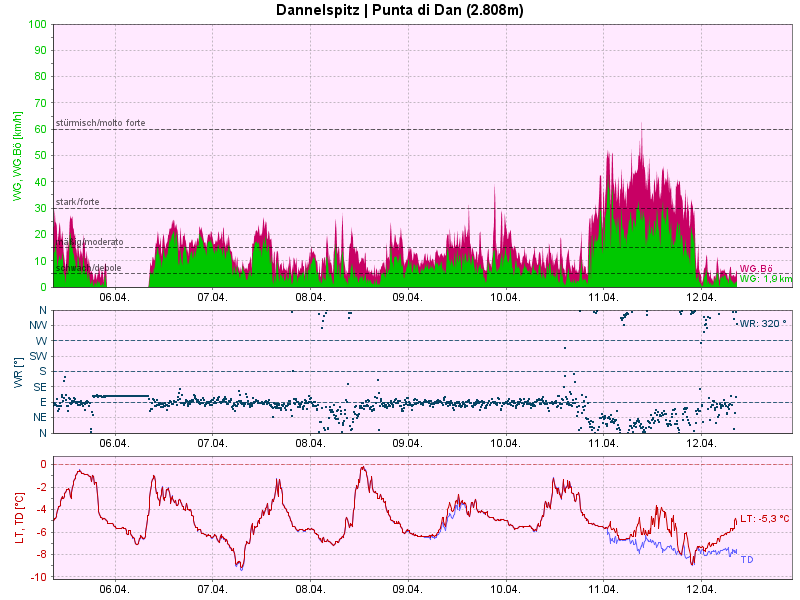
Task: Click the 'WR [°]' axis title
Action: (x=17, y=372)
